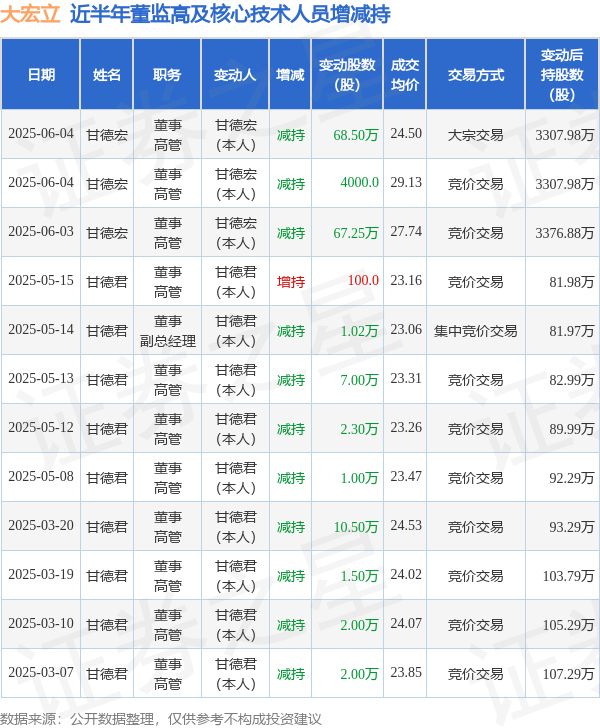The image size is (600, 728).
Task: Click the 大宏立 title text
Action: click(30, 14)
